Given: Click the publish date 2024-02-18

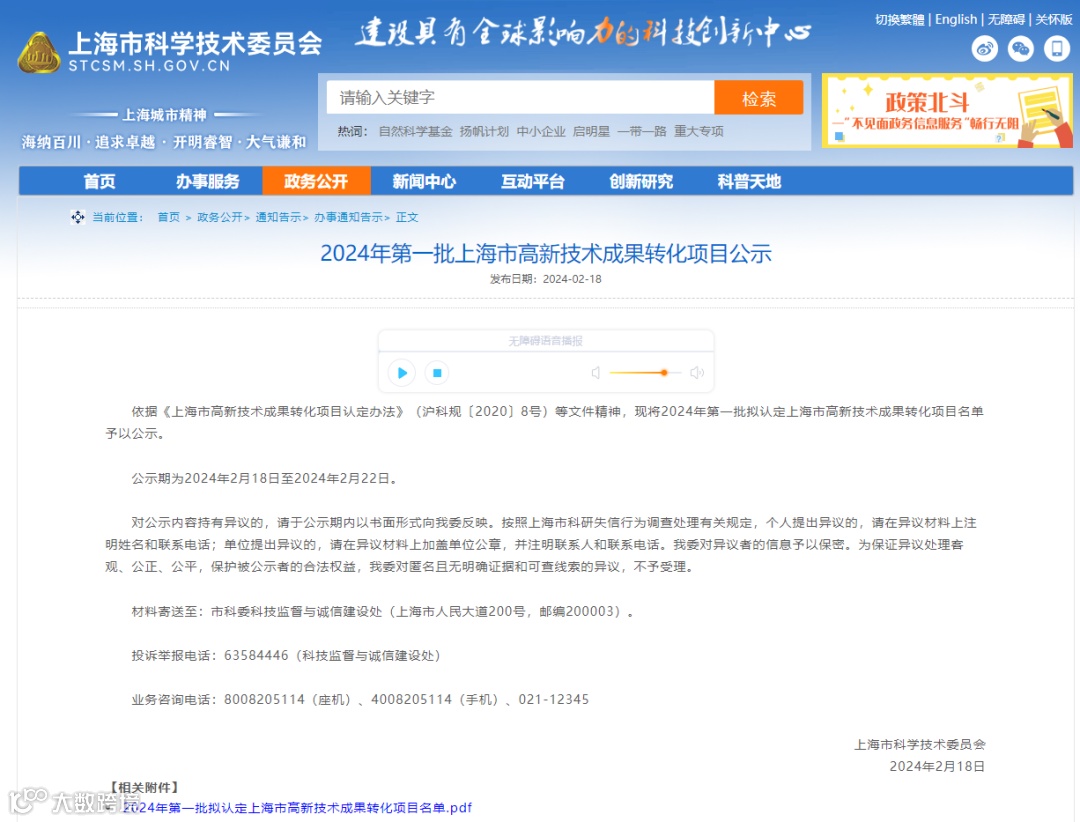Looking at the screenshot, I should 572,279.
